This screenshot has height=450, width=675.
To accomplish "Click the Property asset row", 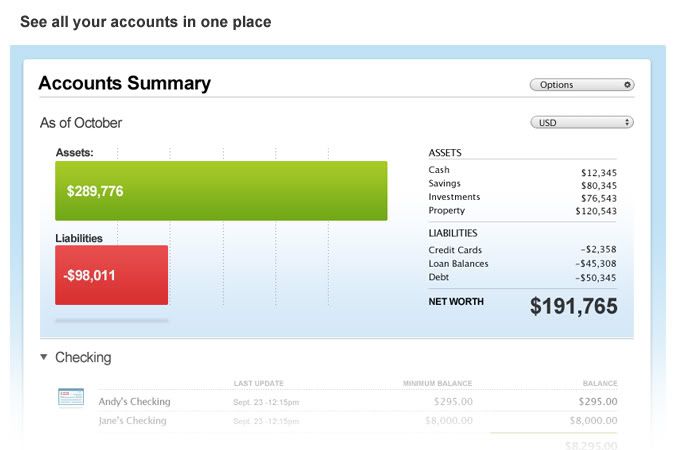I will tap(522, 211).
